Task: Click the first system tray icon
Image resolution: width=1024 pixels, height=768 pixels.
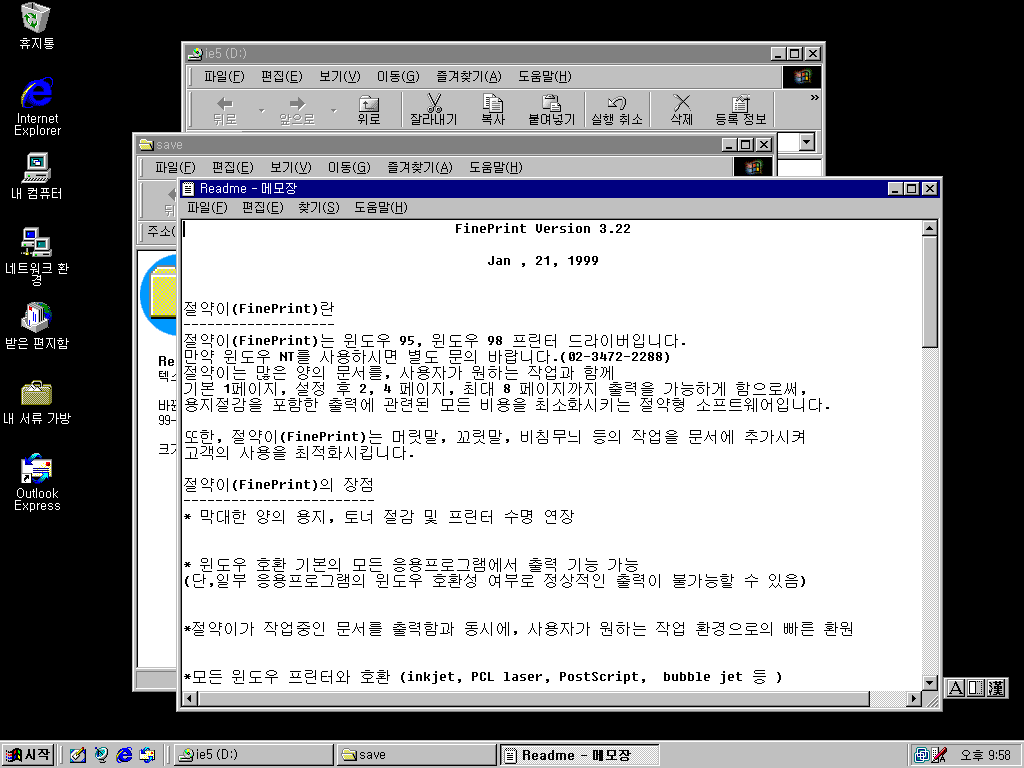Action: coord(921,756)
